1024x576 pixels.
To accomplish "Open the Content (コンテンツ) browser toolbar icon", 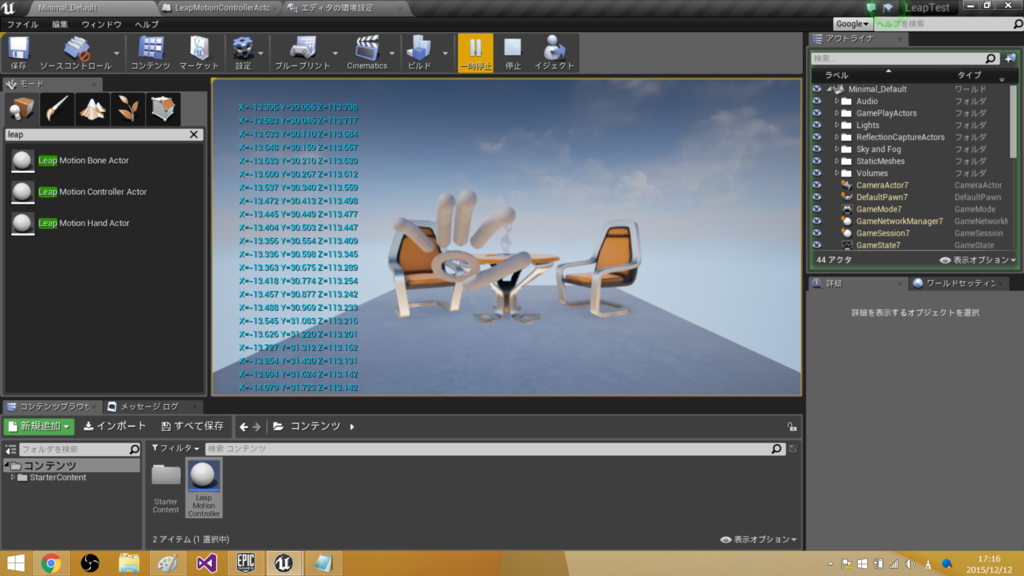I will [x=150, y=53].
